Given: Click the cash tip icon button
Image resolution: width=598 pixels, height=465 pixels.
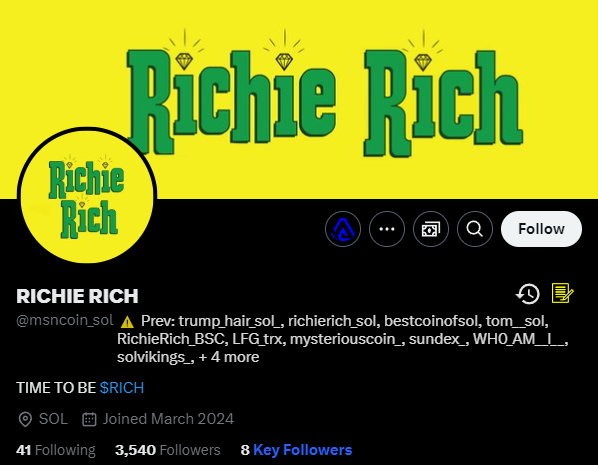Looking at the screenshot, I should point(431,229).
